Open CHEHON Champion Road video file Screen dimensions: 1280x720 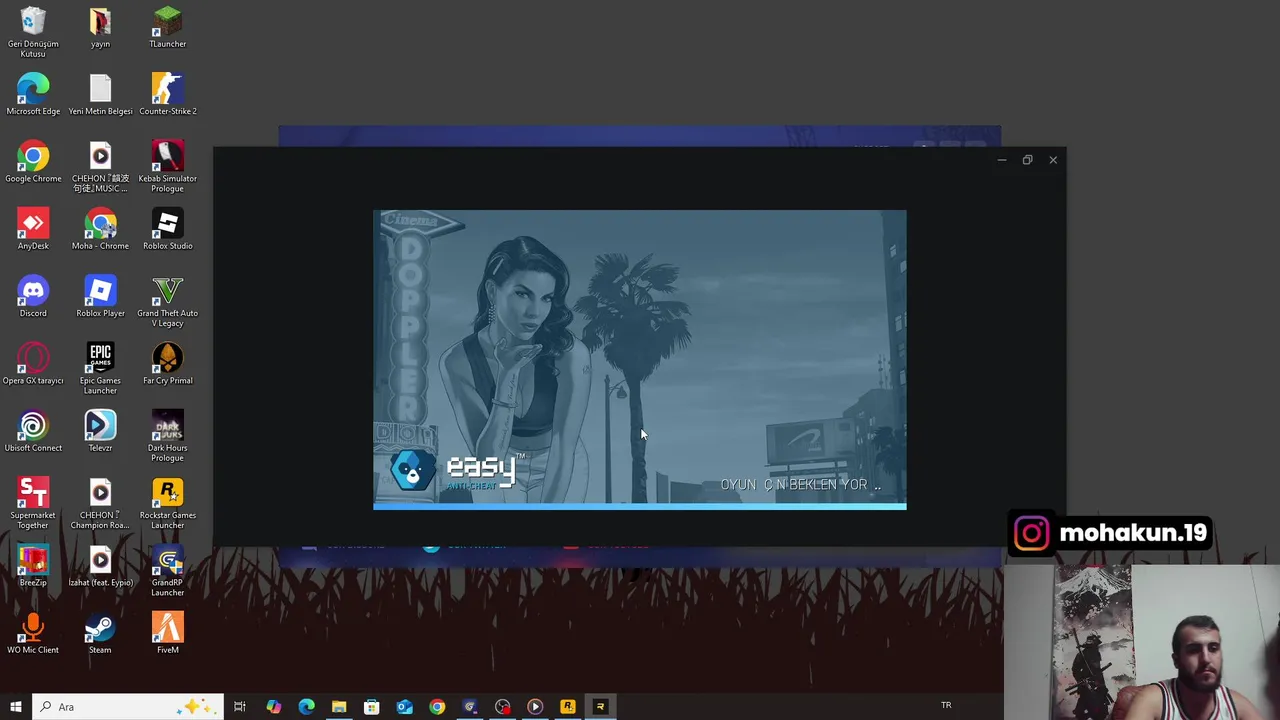pyautogui.click(x=100, y=502)
